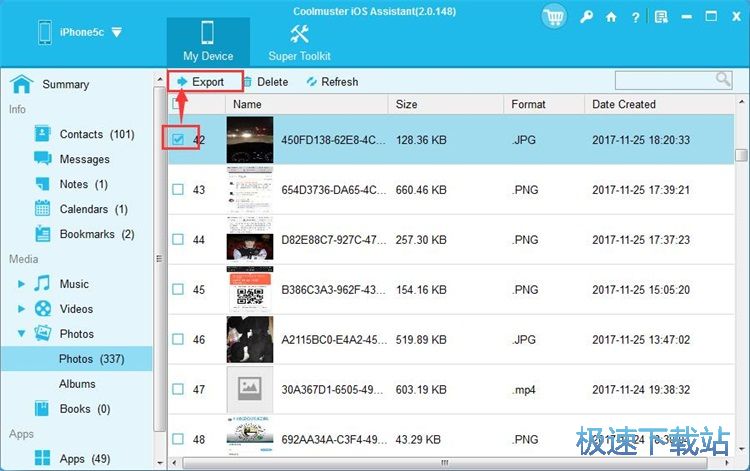This screenshot has height=471, width=750.
Task: Click the Refresh arrows icon
Action: tap(312, 82)
